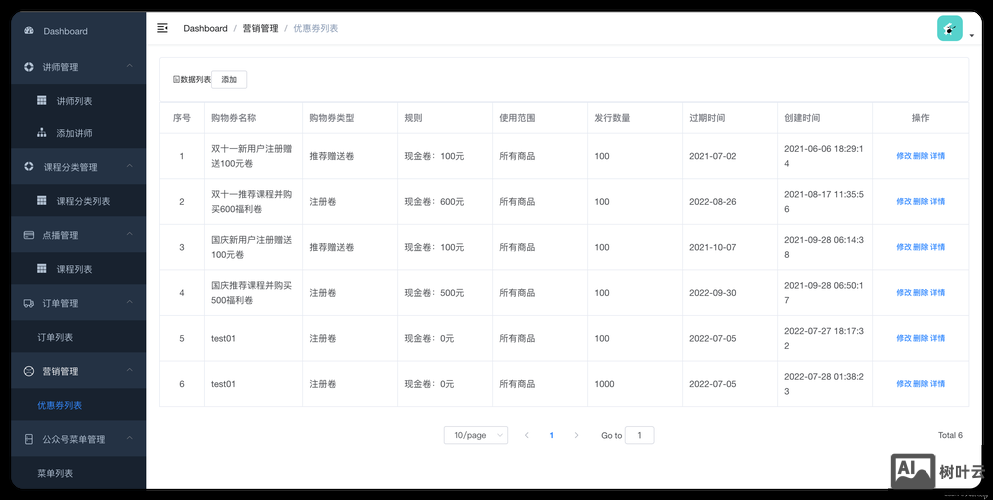
Task: Click the Dashboard gauge icon in sidebar
Action: [28, 30]
